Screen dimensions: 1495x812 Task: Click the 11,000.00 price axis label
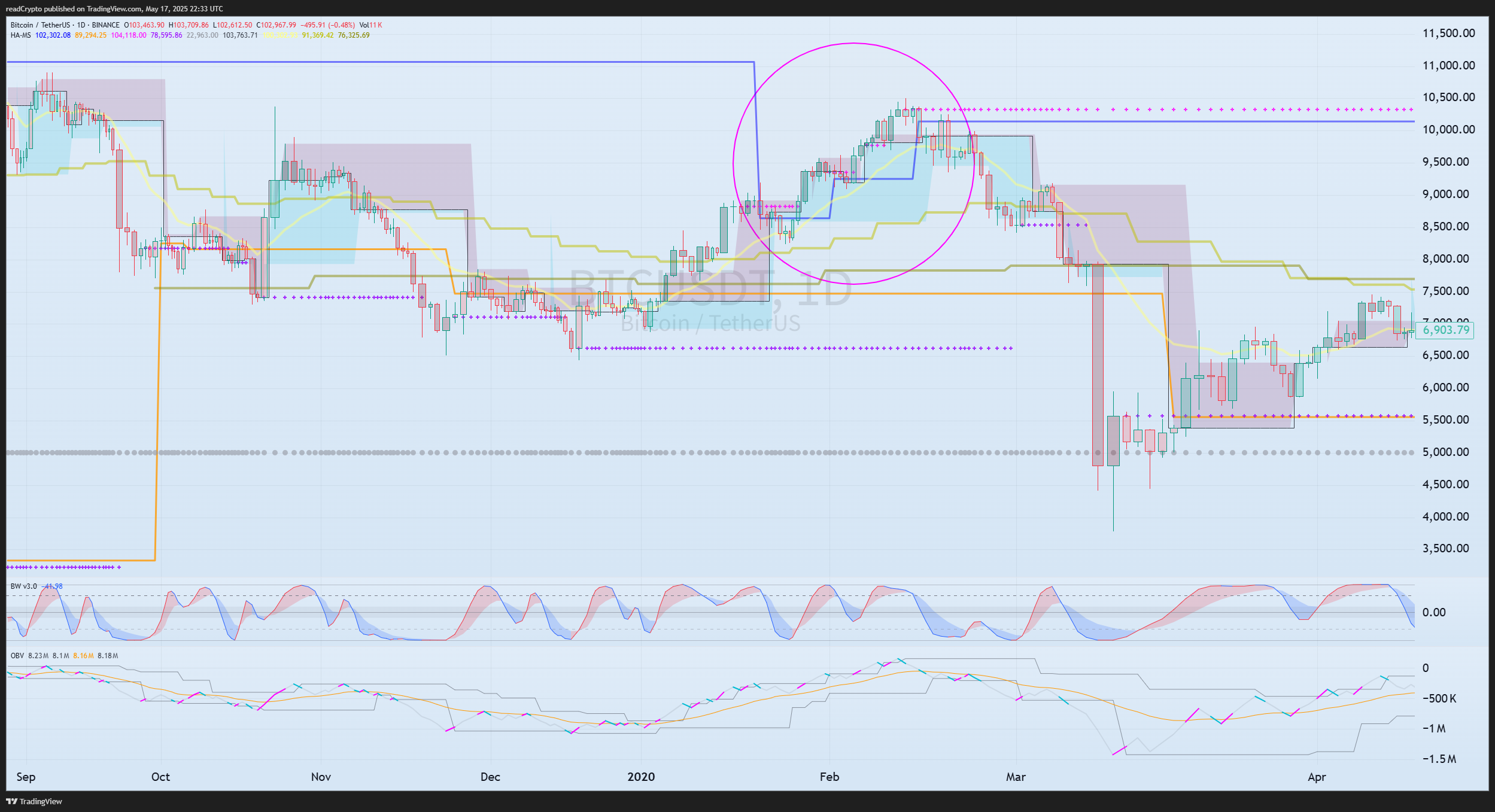[x=1448, y=66]
